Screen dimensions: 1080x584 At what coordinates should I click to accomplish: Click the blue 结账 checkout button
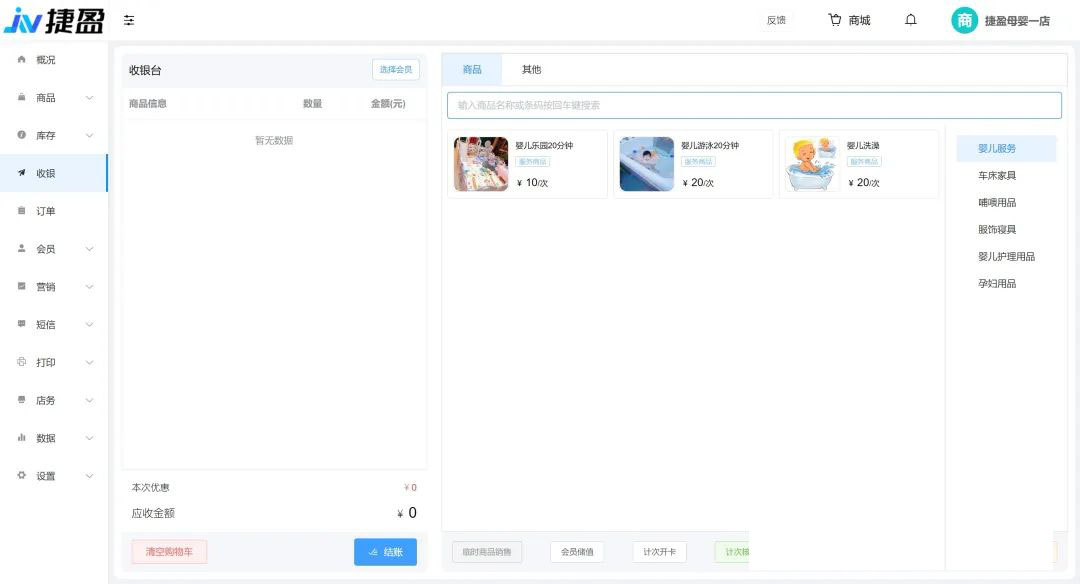click(385, 552)
